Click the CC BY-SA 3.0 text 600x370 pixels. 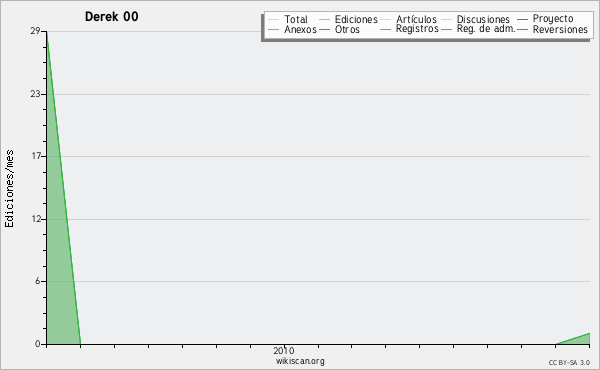pos(569,362)
